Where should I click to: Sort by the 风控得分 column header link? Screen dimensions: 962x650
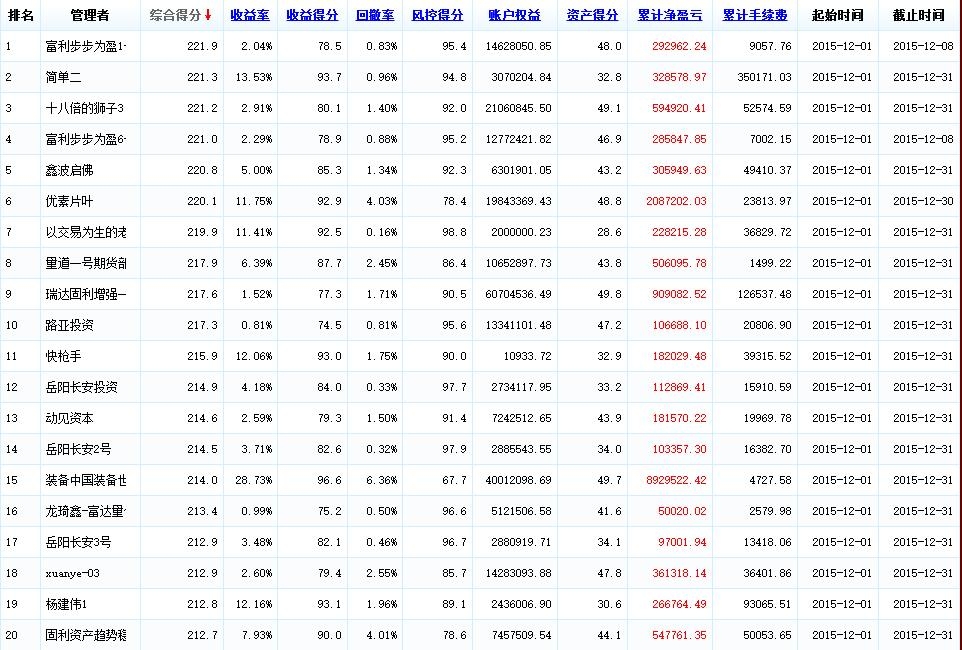[437, 15]
